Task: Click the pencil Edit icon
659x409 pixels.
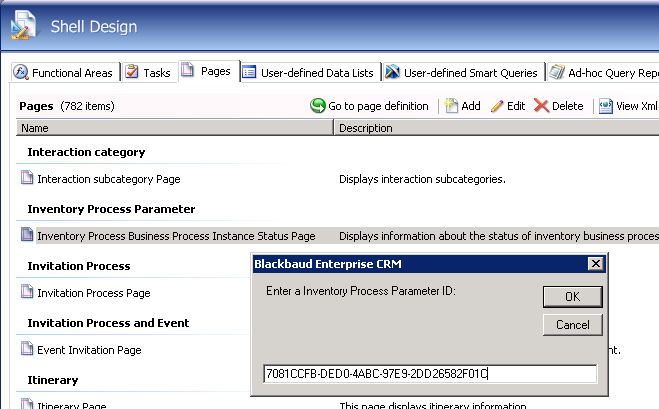Action: click(x=497, y=106)
